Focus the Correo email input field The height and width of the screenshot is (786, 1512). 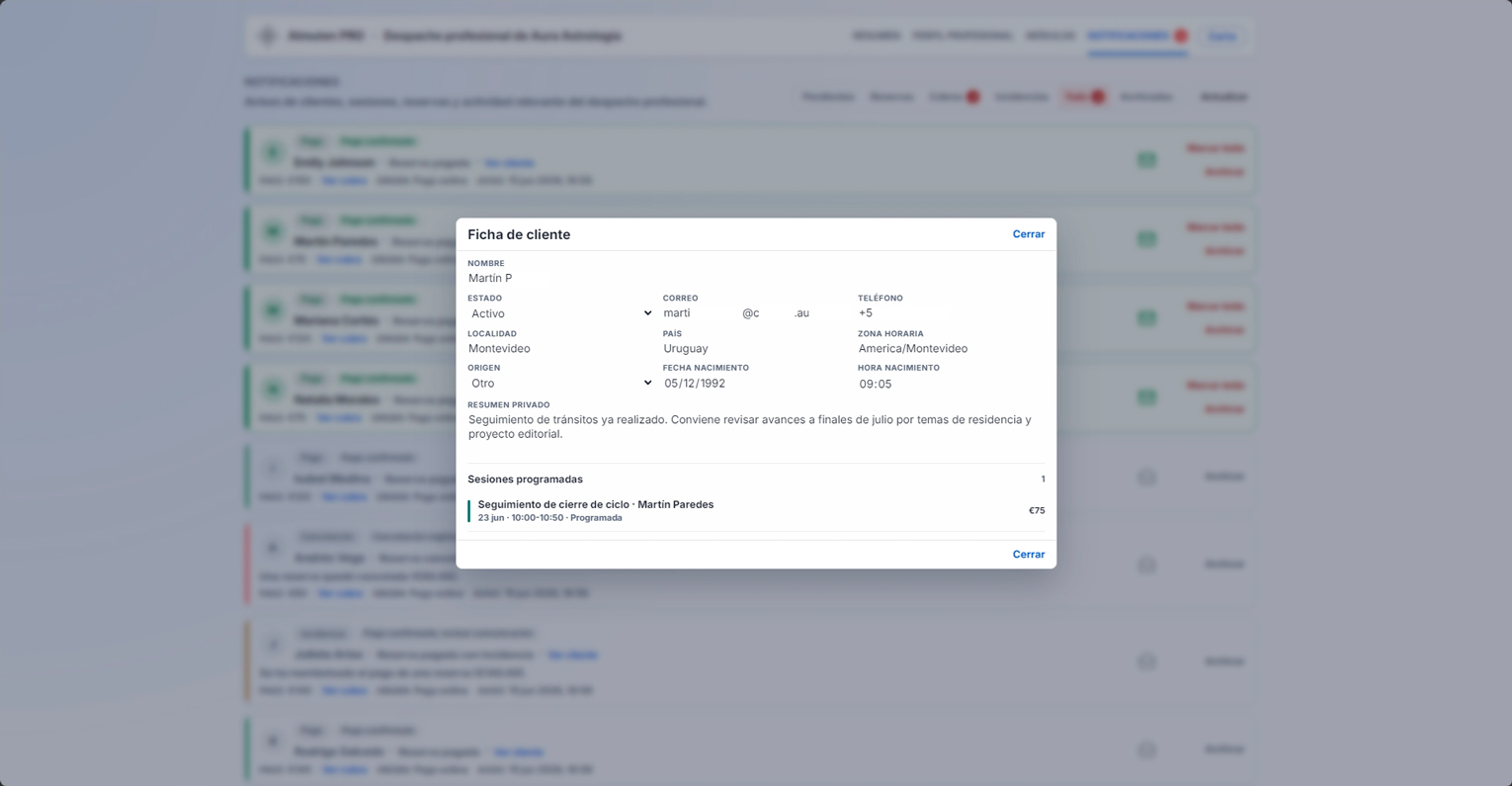[755, 313]
